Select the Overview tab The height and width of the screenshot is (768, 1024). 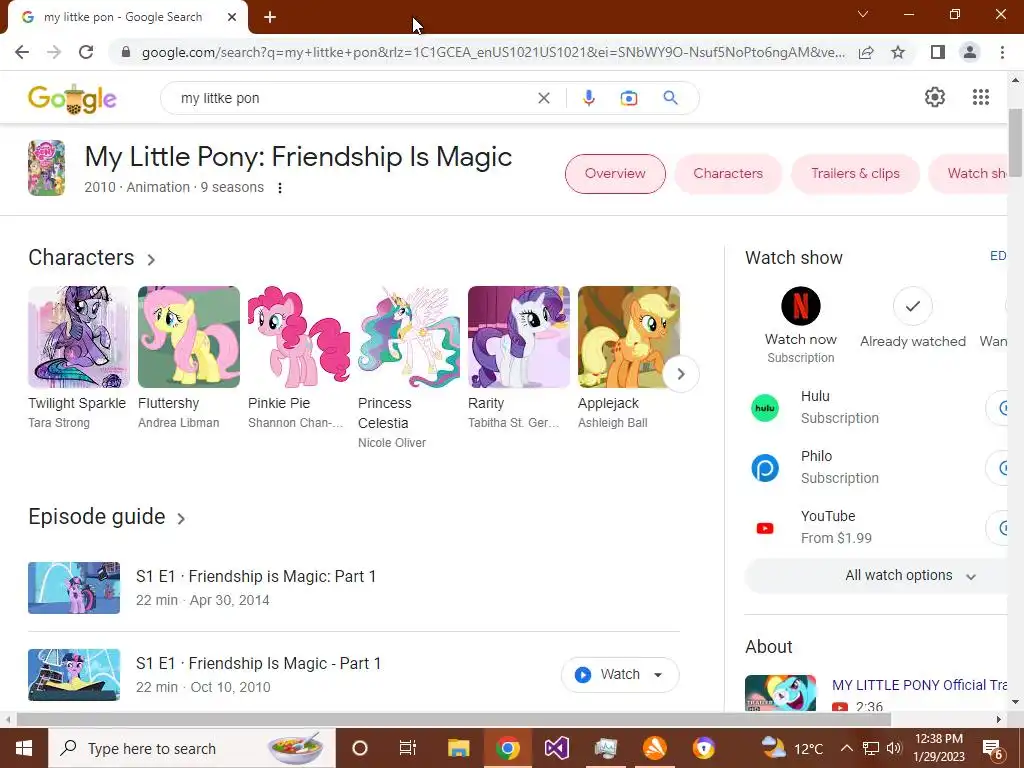point(615,174)
